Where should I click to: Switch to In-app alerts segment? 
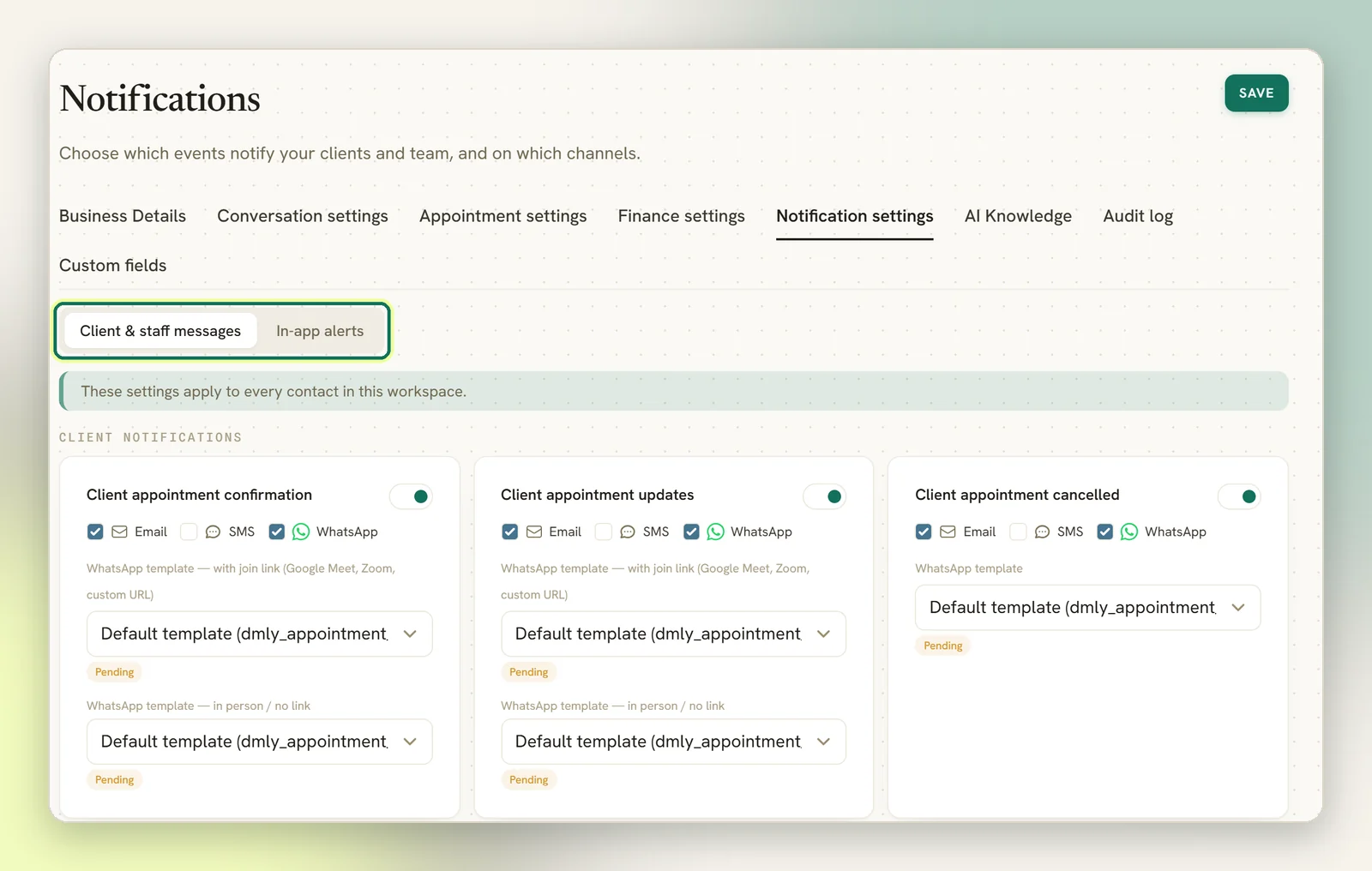point(320,331)
